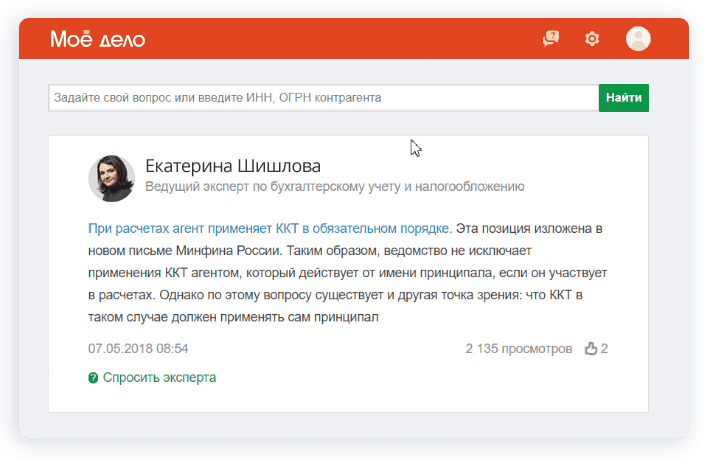Click the Спросить эксперта link
Screen dimensions: 714x464
point(159,378)
